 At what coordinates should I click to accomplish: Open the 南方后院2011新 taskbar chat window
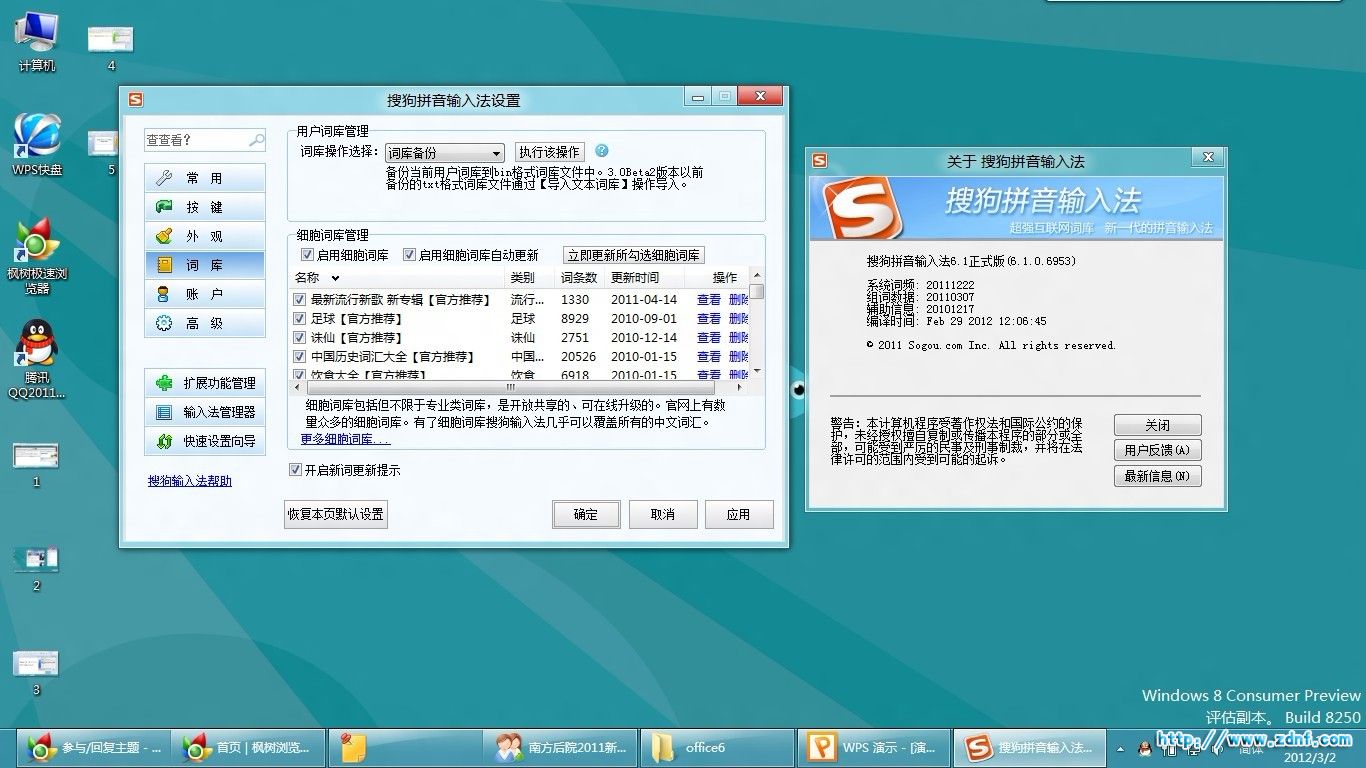pyautogui.click(x=561, y=747)
